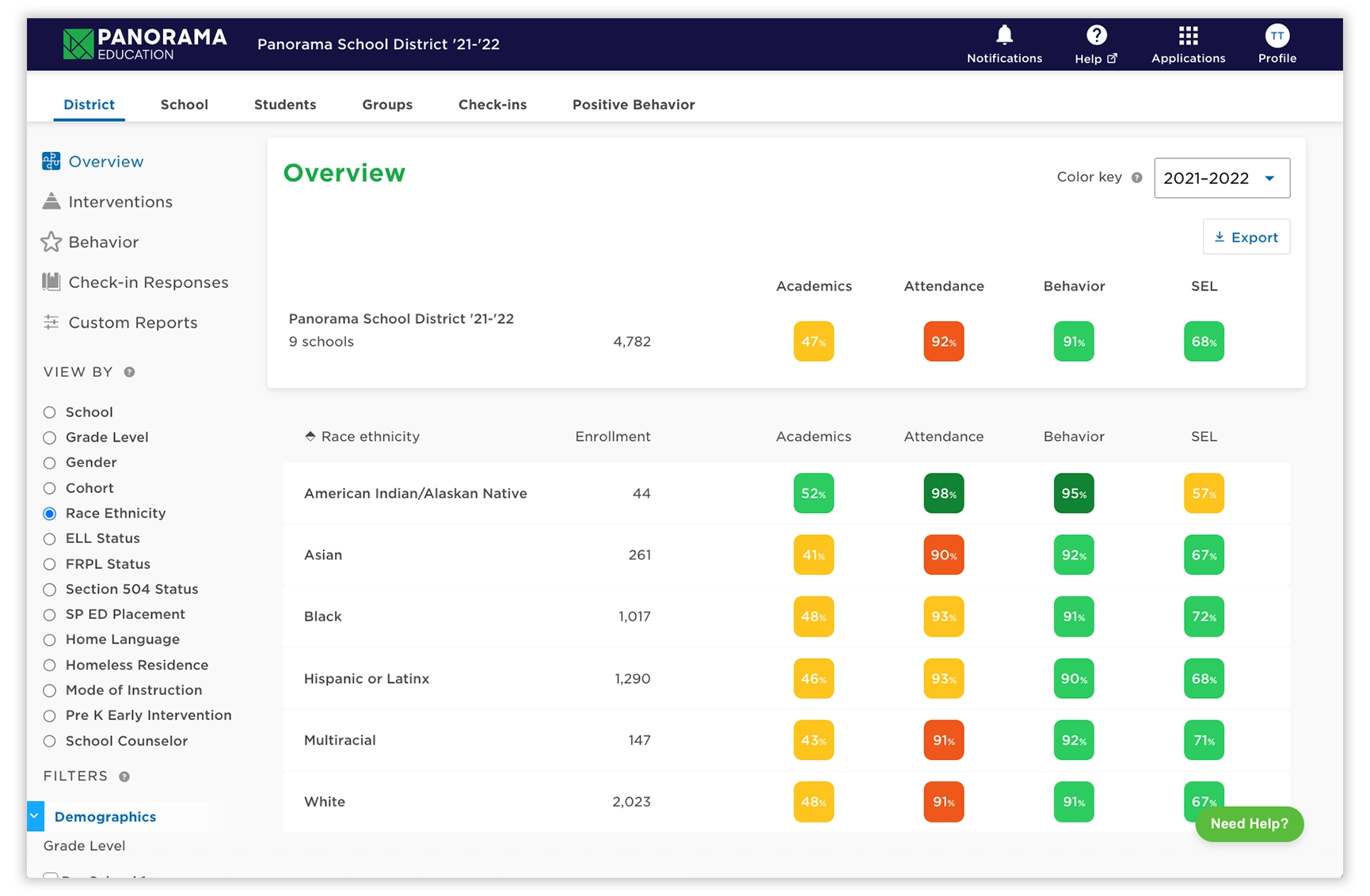Click Asian Attendance 90% tile
This screenshot has height=896, width=1370.
943,555
